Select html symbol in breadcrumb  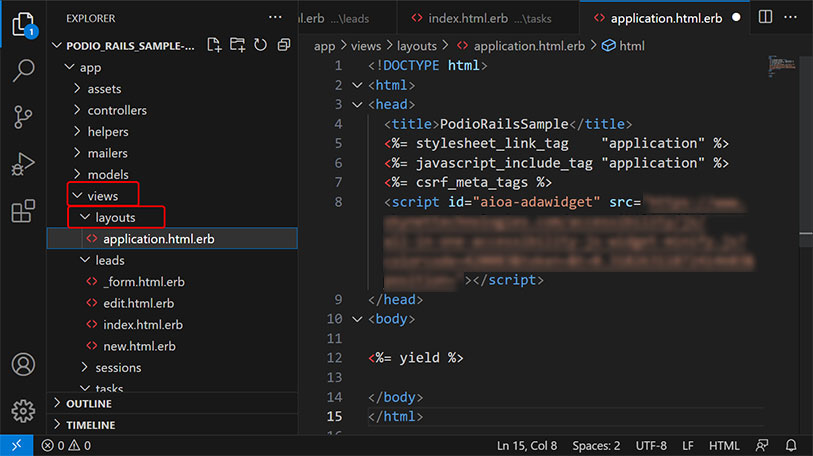coord(623,46)
